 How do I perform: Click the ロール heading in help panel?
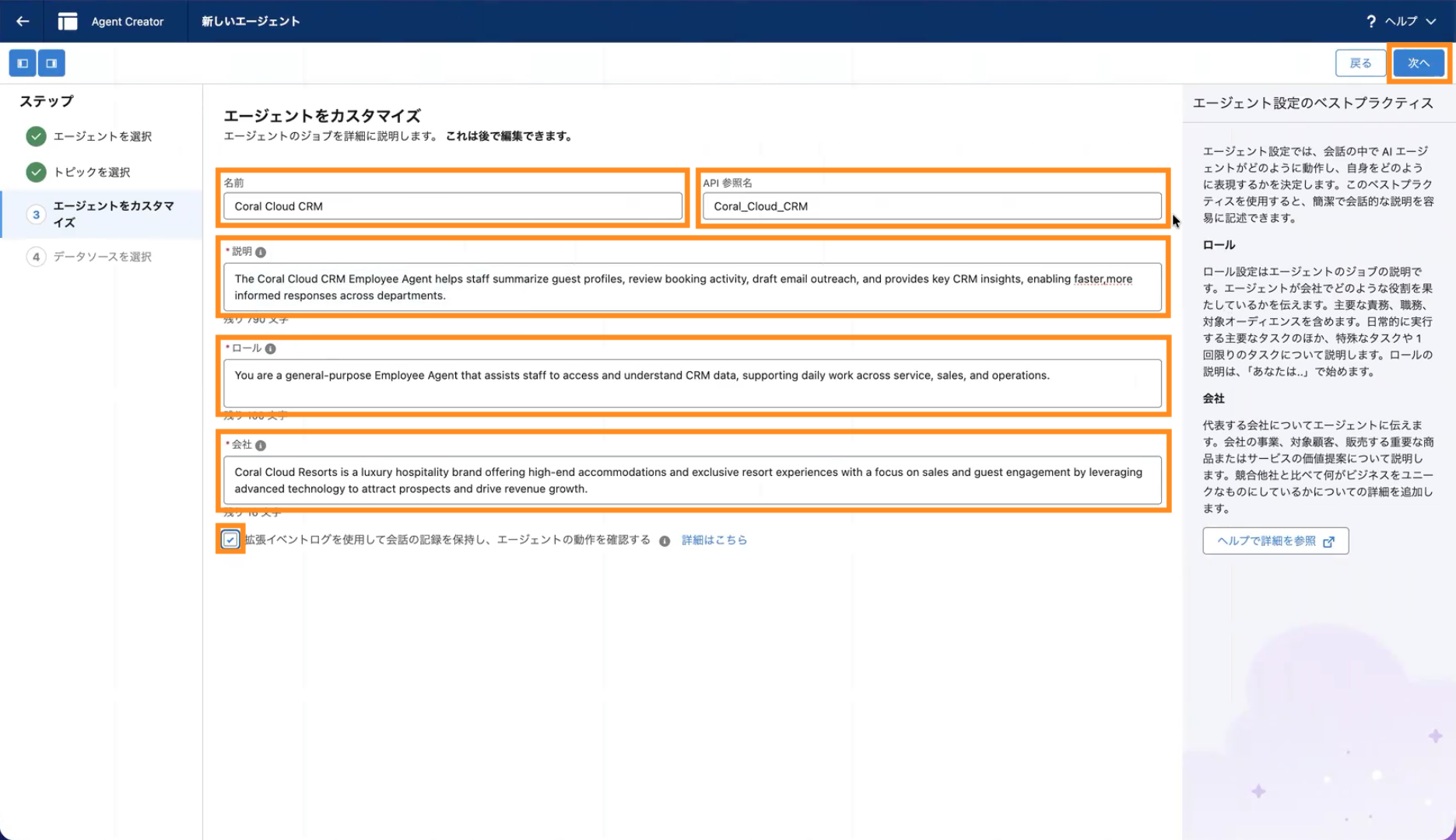pyautogui.click(x=1219, y=244)
